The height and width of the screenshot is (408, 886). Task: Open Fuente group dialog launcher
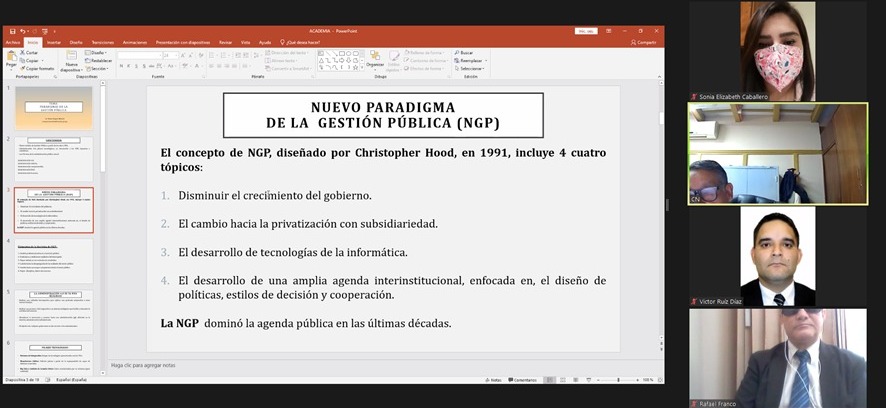[x=203, y=76]
